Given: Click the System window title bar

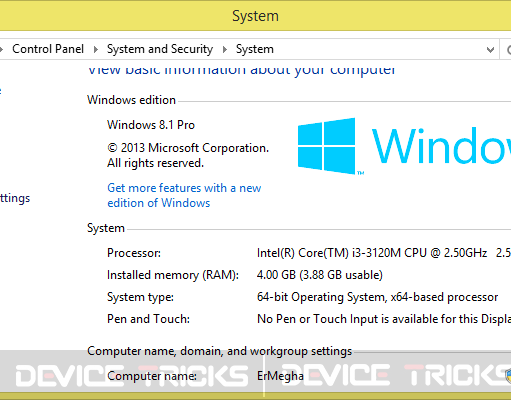Looking at the screenshot, I should pos(255,16).
